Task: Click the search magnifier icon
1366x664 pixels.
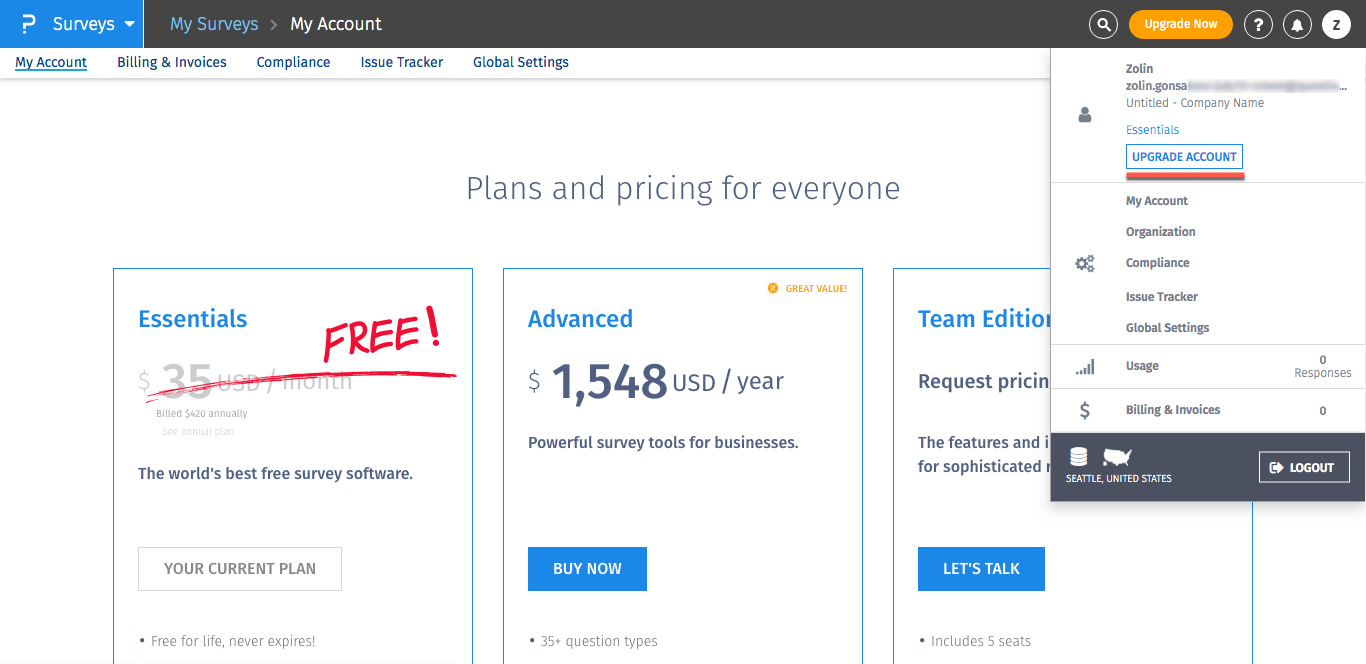Action: point(1103,24)
